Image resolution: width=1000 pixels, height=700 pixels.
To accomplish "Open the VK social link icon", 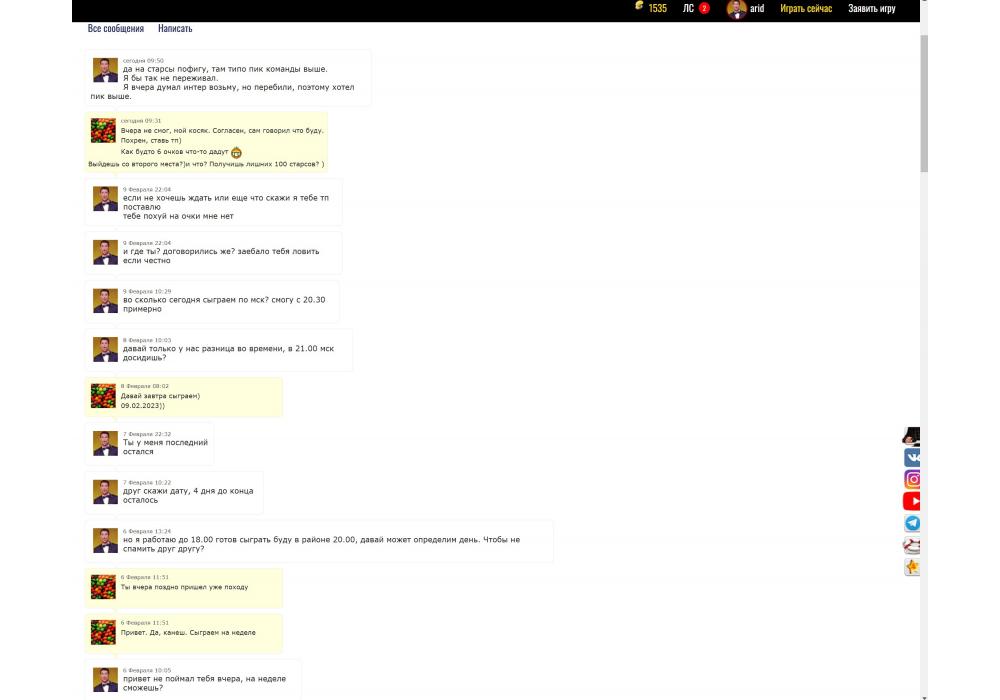I will click(912, 457).
